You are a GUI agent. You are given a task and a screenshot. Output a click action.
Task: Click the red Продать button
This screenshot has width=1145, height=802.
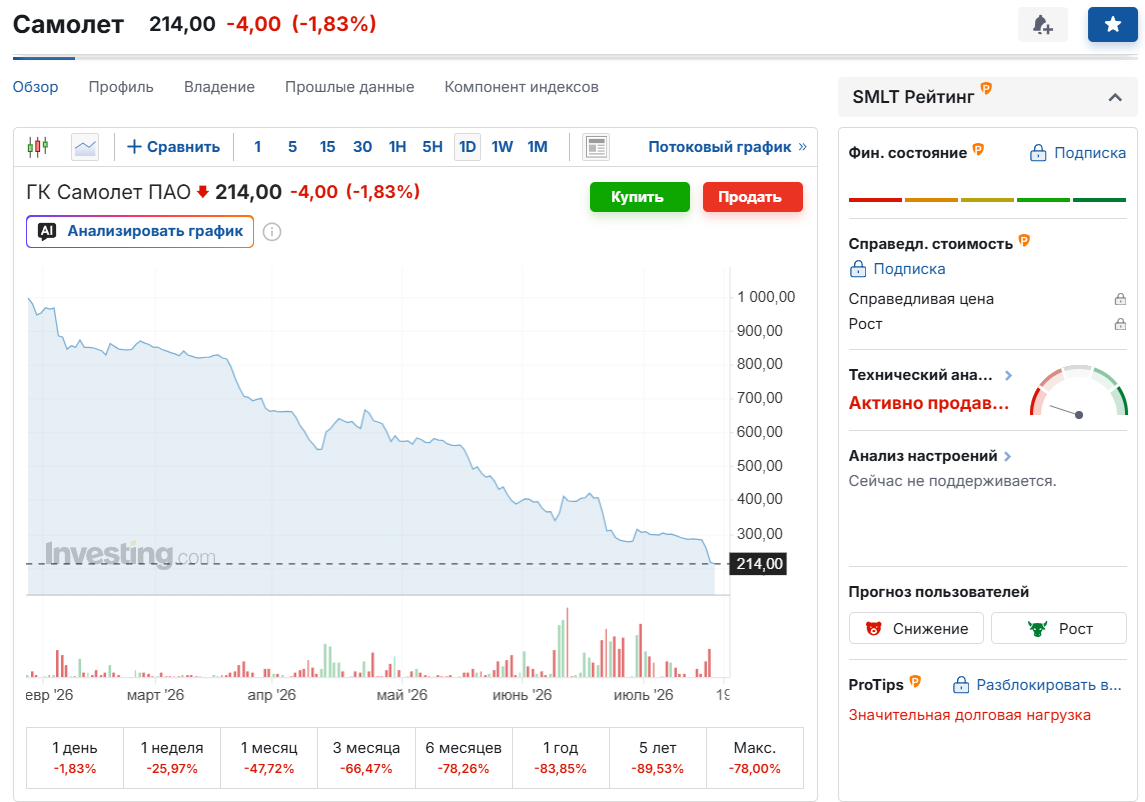(x=753, y=196)
